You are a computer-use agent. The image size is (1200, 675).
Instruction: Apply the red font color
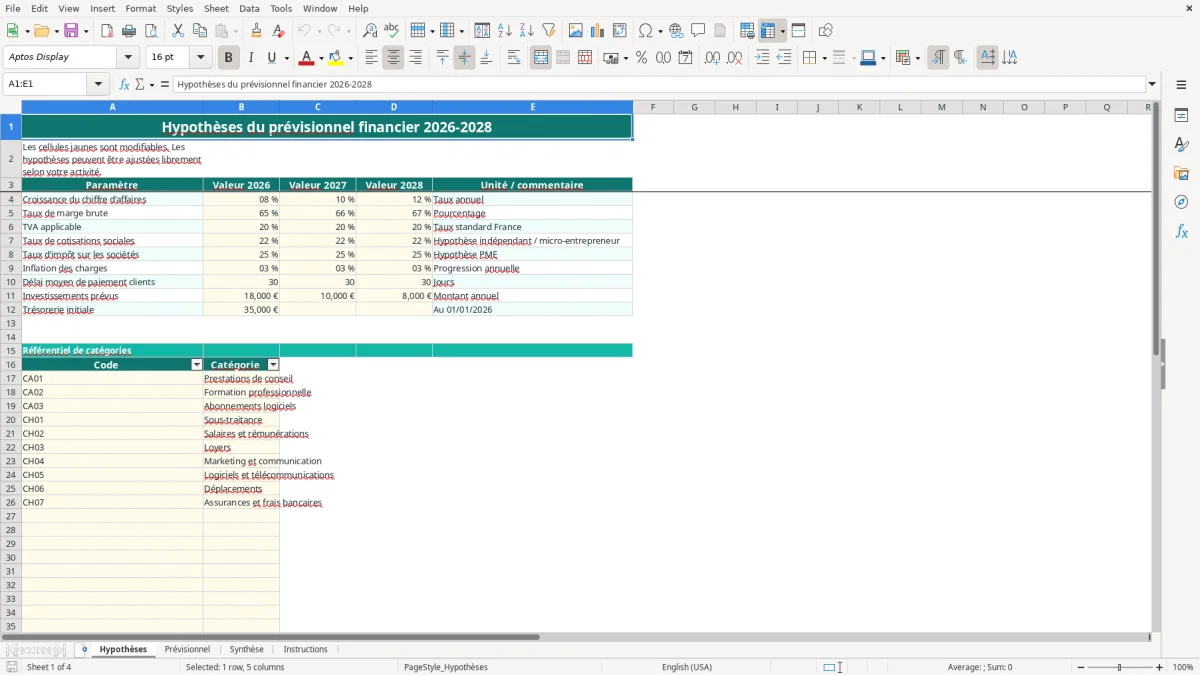pyautogui.click(x=306, y=58)
